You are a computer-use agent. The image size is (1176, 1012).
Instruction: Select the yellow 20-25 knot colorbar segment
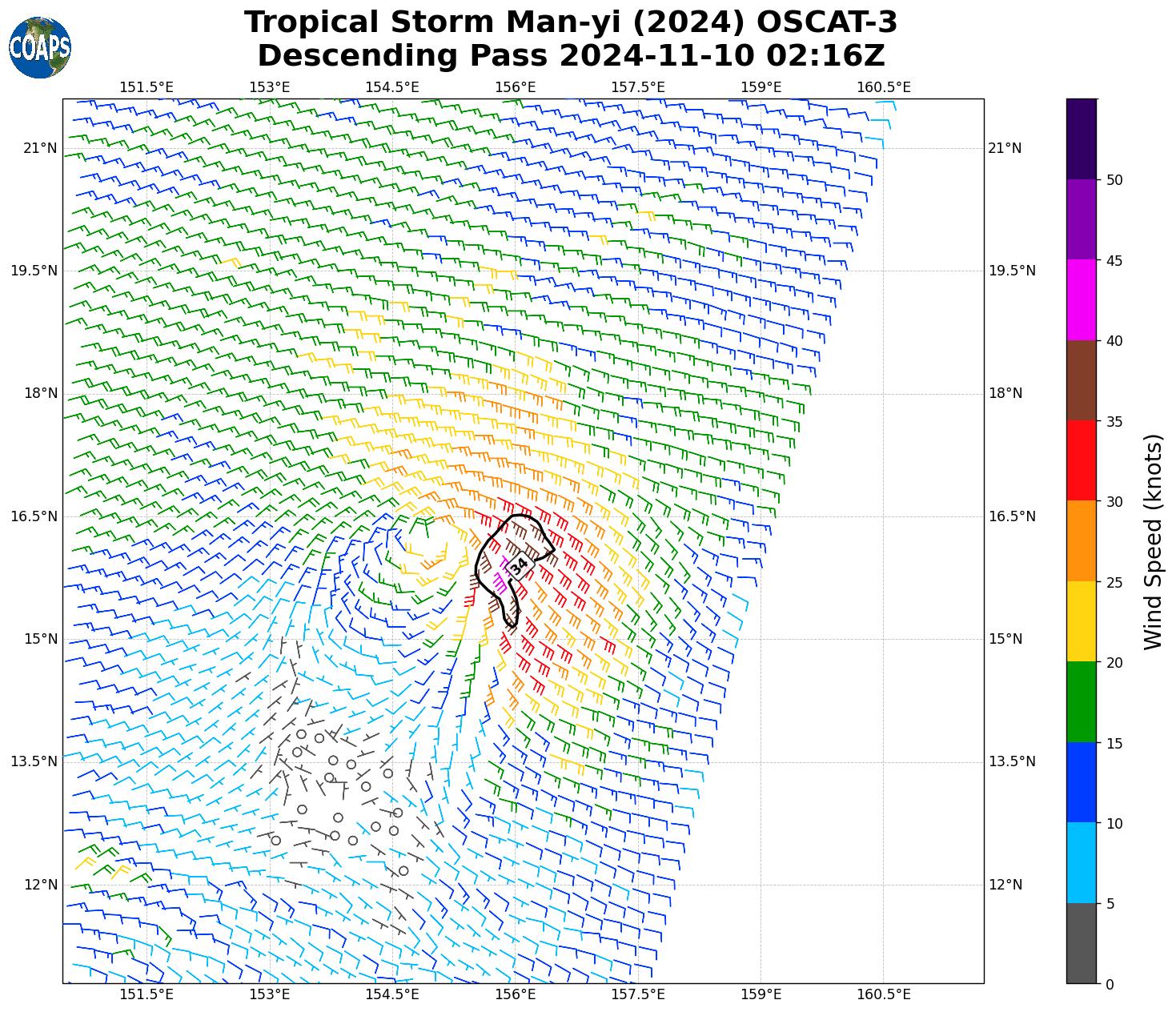click(x=1081, y=621)
